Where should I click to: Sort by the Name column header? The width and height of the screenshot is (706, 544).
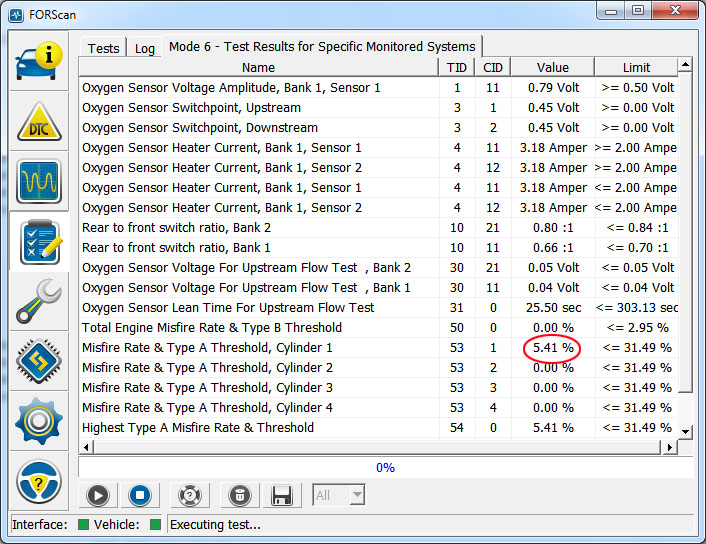coord(258,68)
